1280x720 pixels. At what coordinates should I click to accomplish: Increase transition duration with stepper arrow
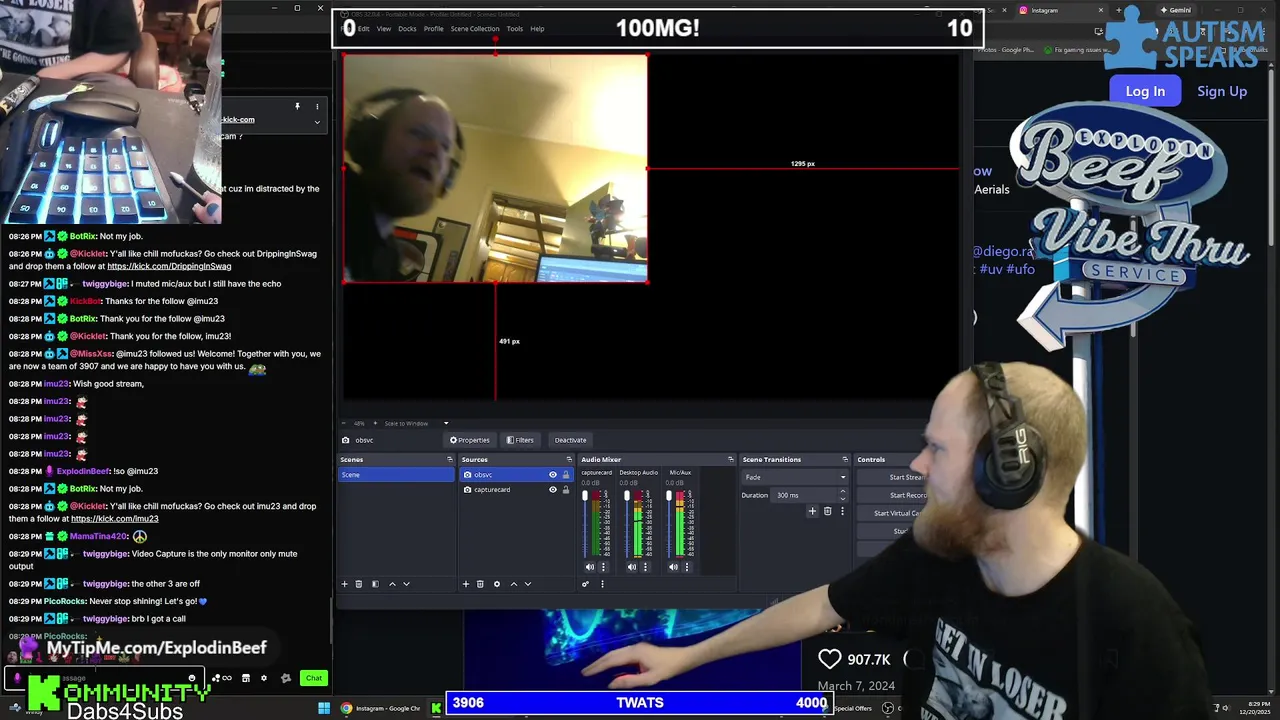click(842, 492)
